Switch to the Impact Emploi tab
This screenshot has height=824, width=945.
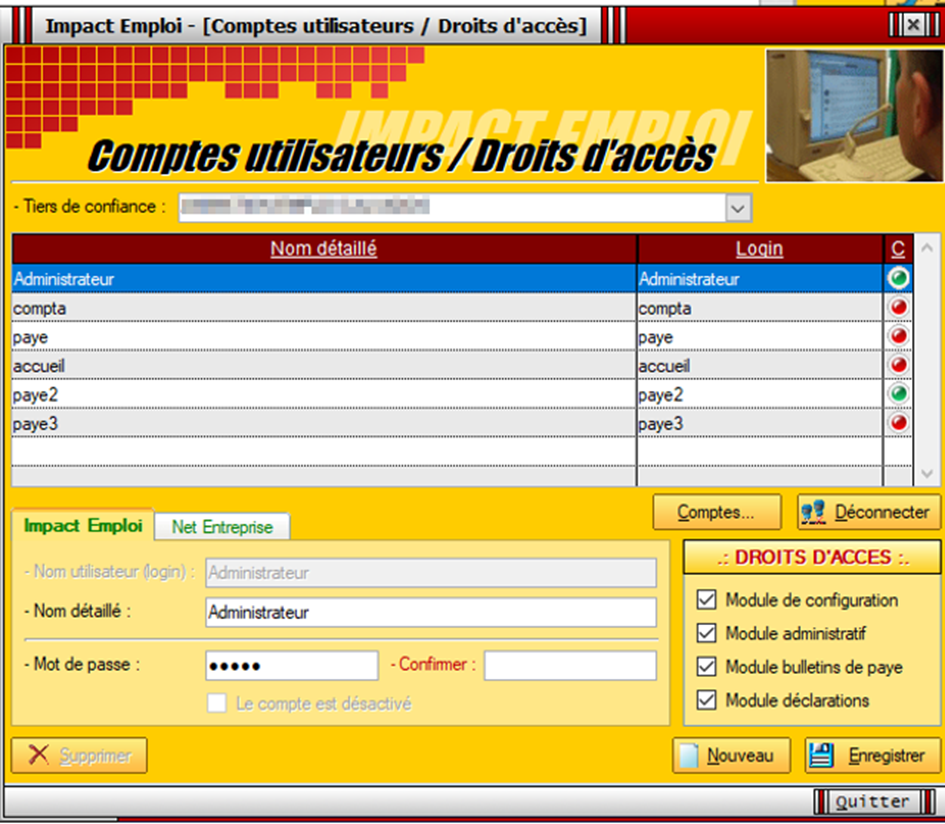click(x=83, y=526)
